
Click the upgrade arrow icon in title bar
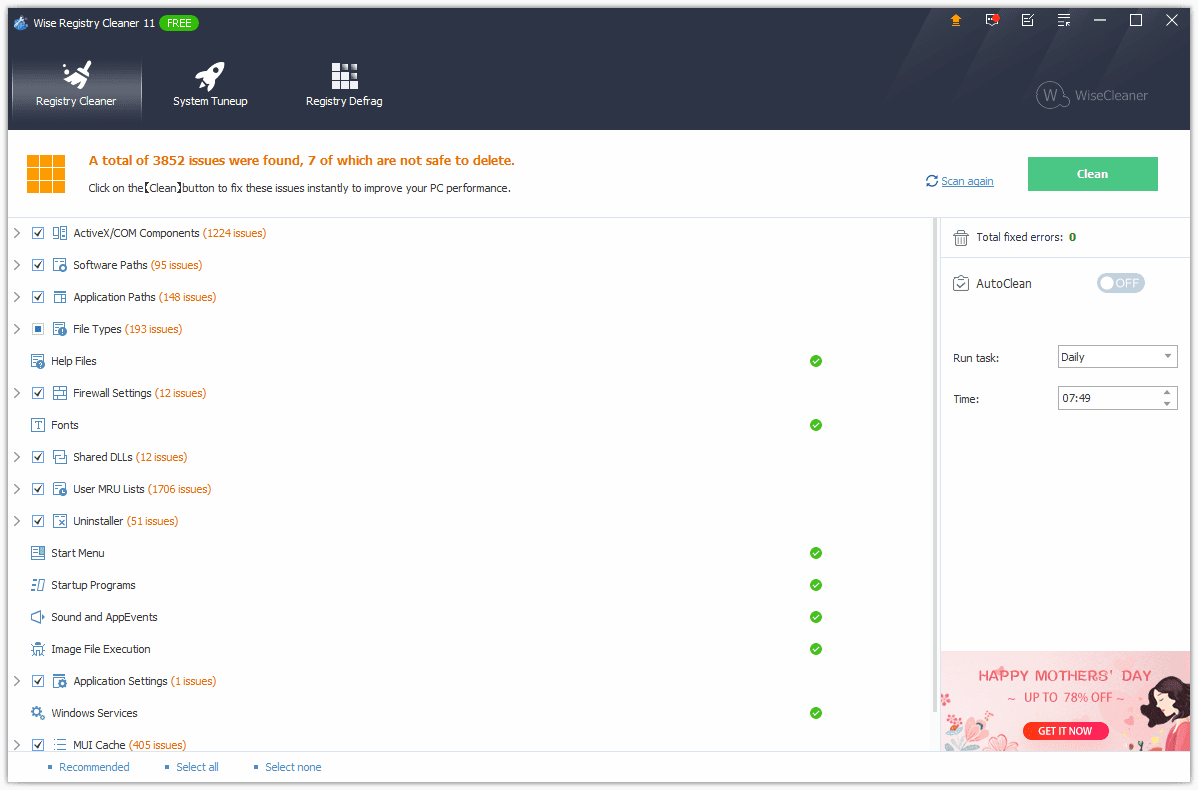coord(956,20)
